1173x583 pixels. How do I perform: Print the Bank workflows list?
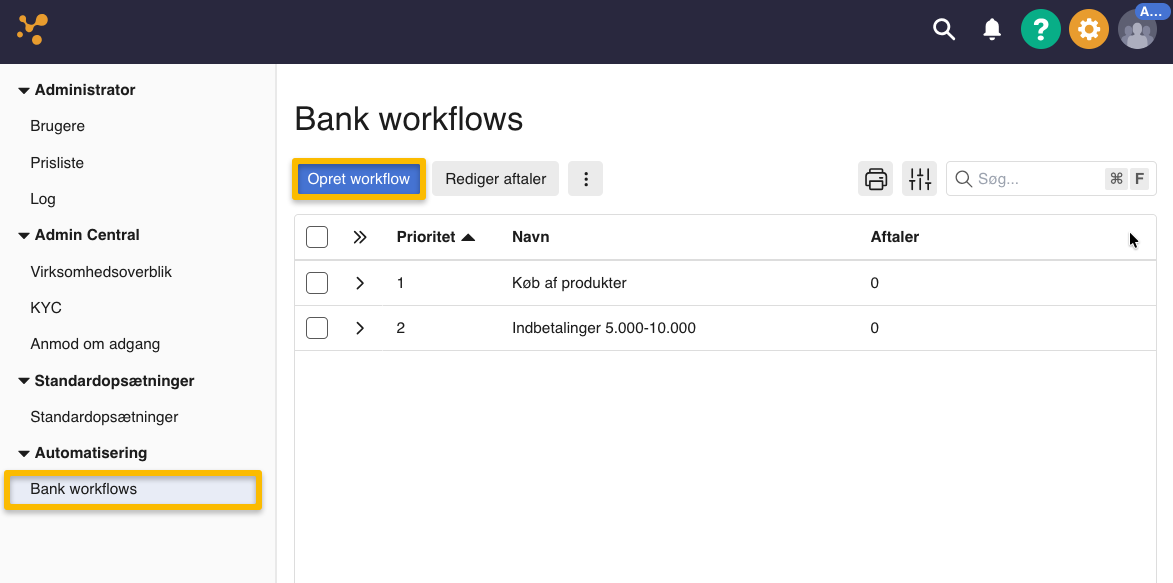pyautogui.click(x=875, y=178)
